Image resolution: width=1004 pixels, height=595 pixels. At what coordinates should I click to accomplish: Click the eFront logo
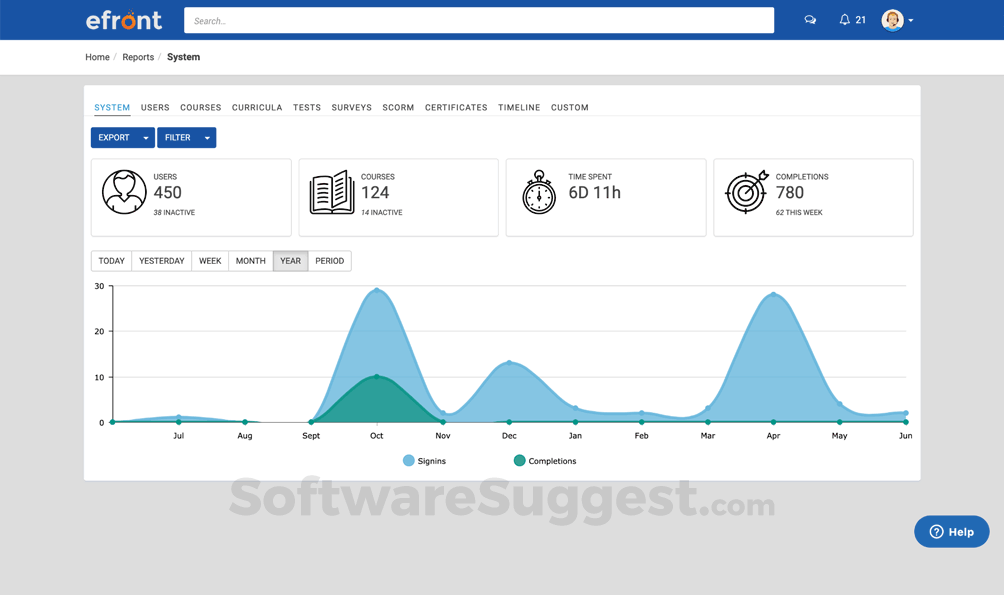124,19
